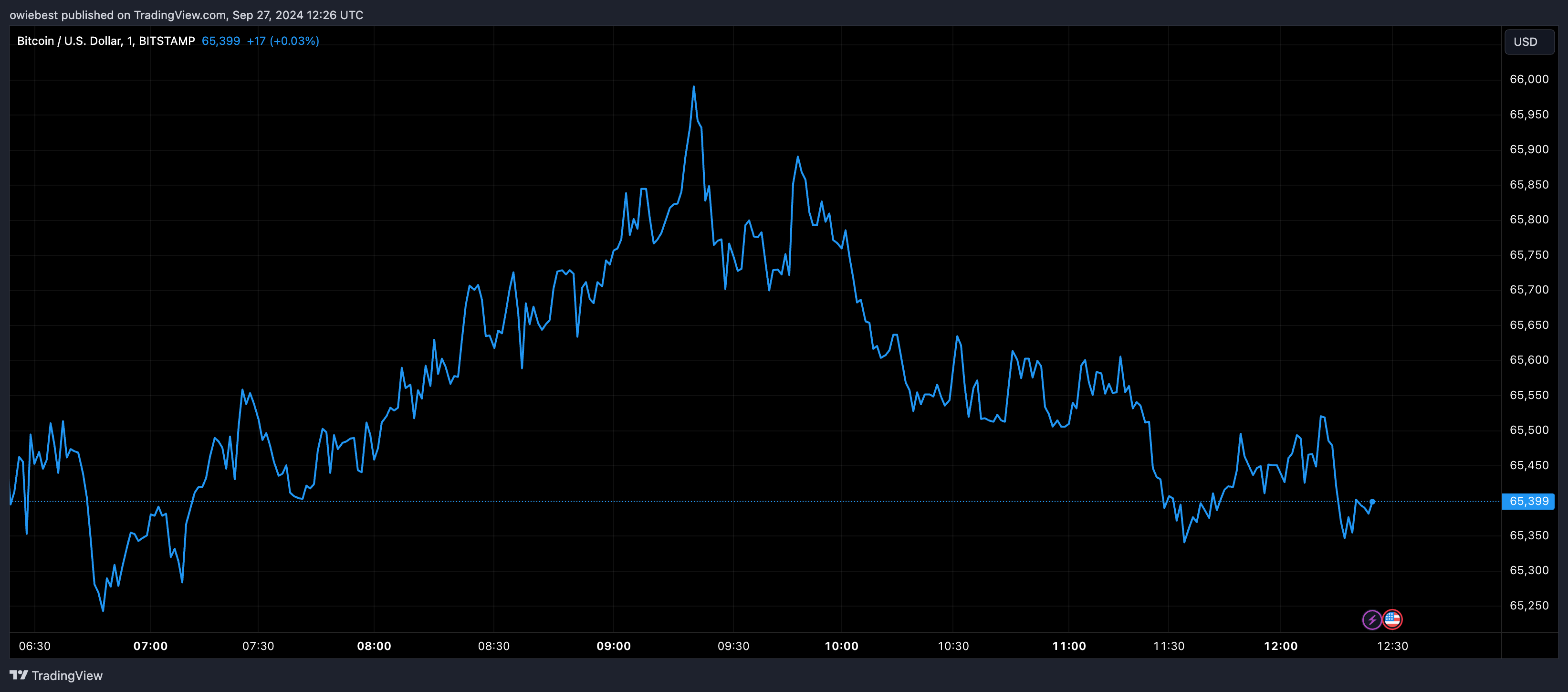Click the 08:00 time axis label
Image resolution: width=1568 pixels, height=692 pixels.
pos(374,646)
